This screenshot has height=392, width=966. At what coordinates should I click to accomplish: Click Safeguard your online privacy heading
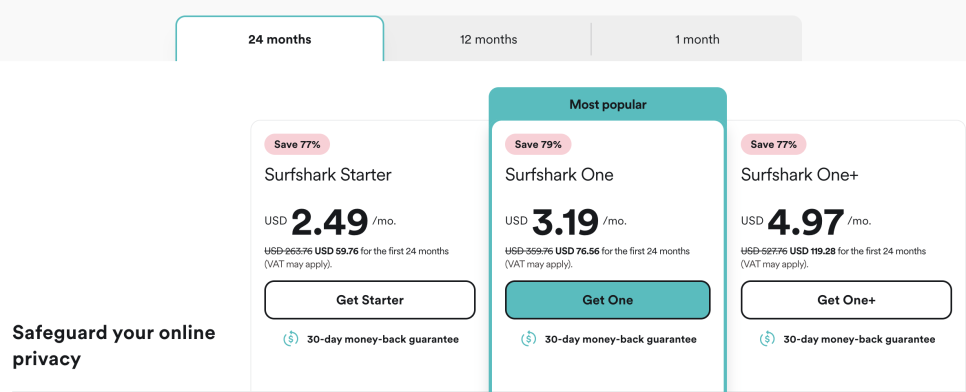pos(114,346)
